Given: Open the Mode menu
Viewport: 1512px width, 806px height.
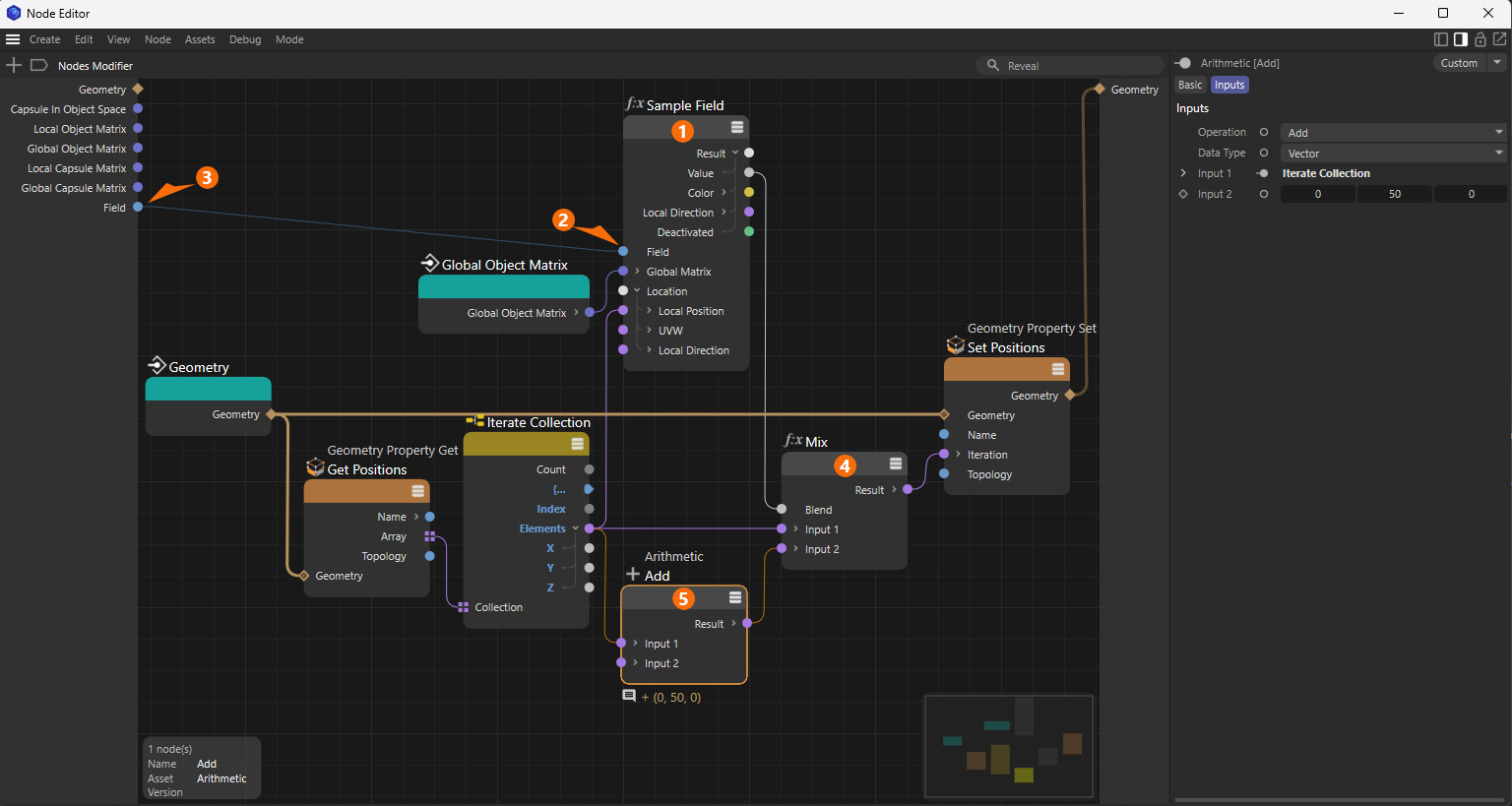Looking at the screenshot, I should click(x=289, y=39).
